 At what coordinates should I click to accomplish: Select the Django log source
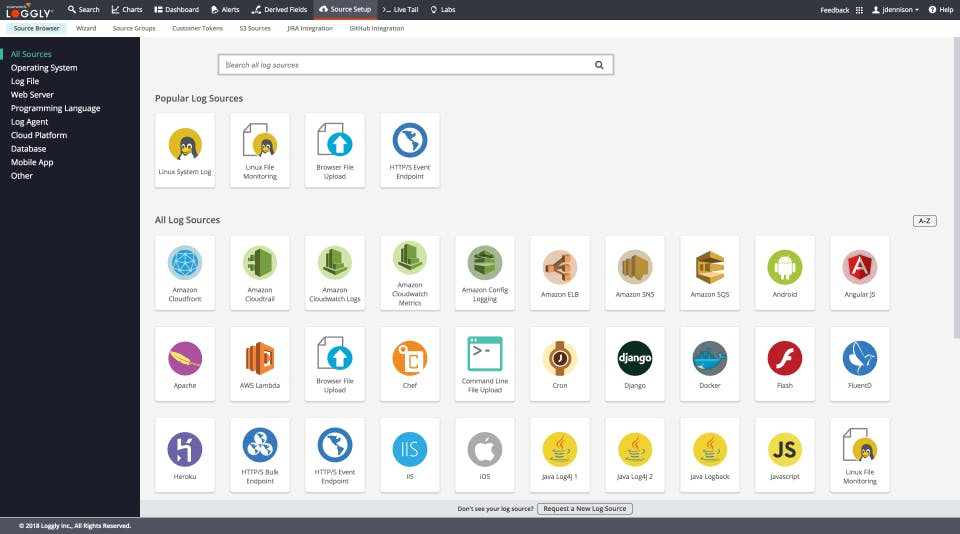pos(635,364)
